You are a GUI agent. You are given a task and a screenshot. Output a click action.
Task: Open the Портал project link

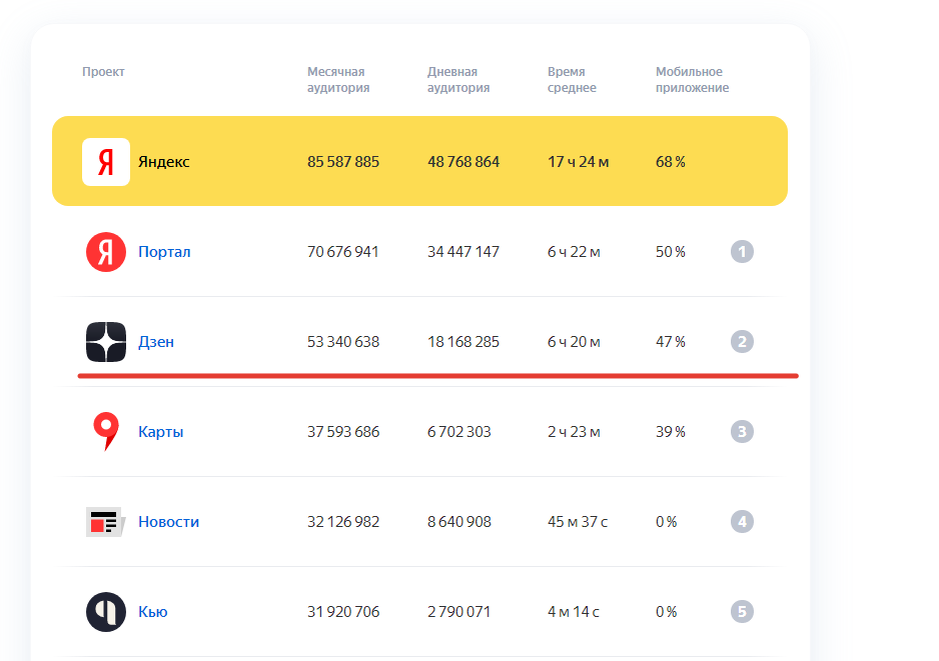pyautogui.click(x=164, y=252)
